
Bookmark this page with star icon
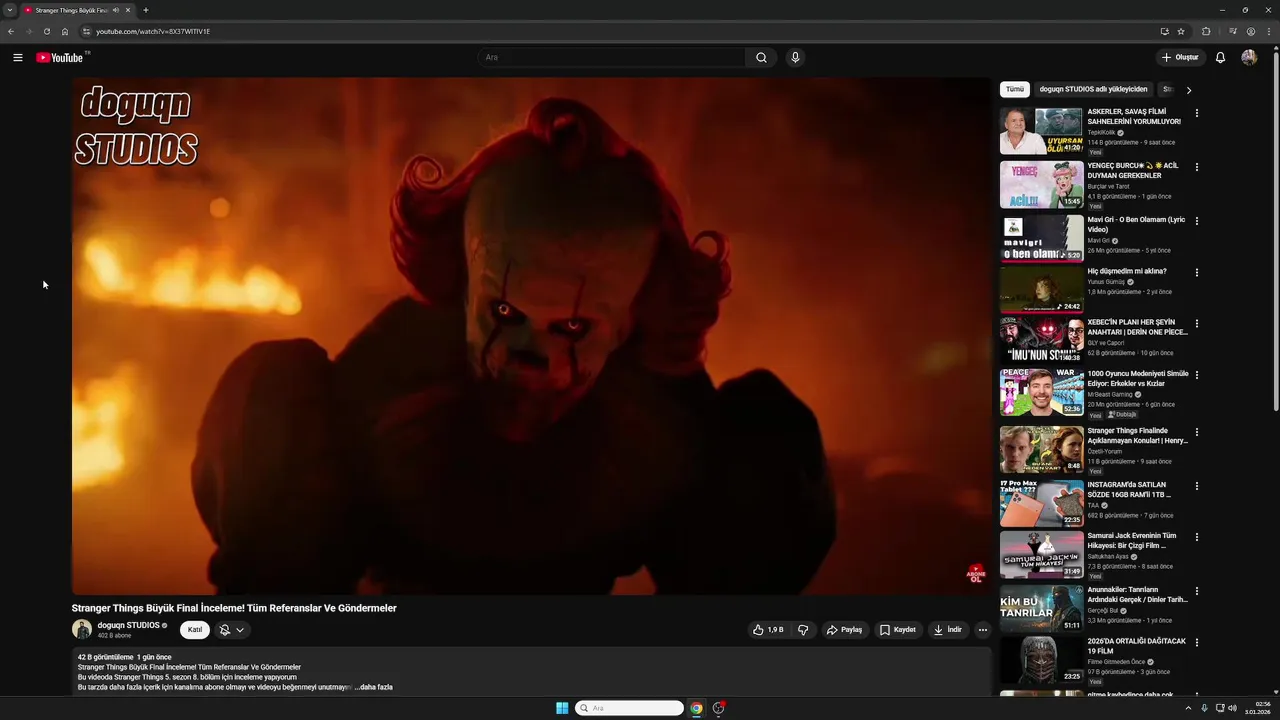[x=1181, y=31]
